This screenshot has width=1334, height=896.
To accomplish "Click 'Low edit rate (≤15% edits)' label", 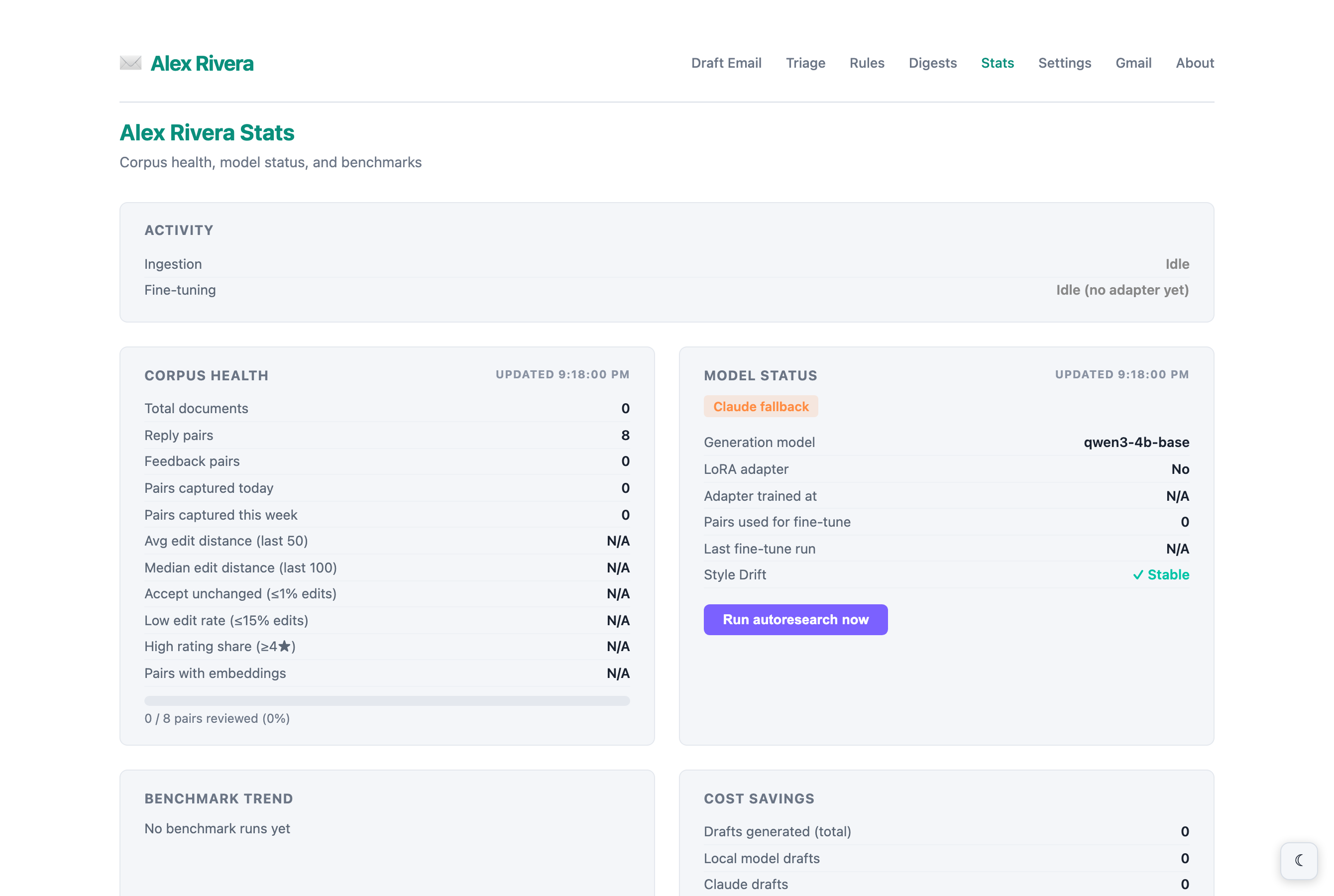I will click(226, 621).
